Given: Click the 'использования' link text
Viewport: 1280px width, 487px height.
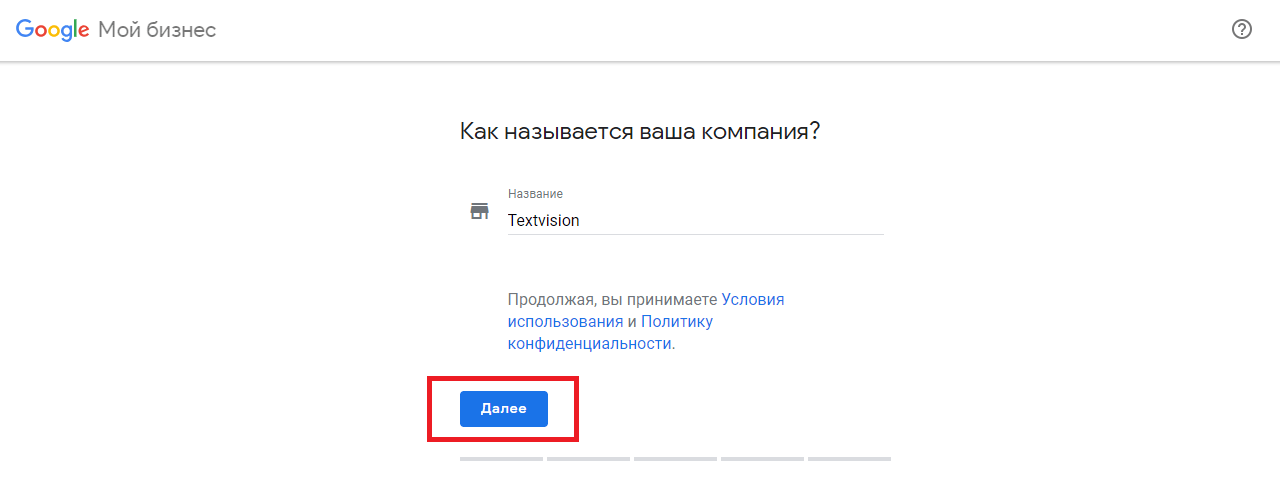Looking at the screenshot, I should coord(565,321).
